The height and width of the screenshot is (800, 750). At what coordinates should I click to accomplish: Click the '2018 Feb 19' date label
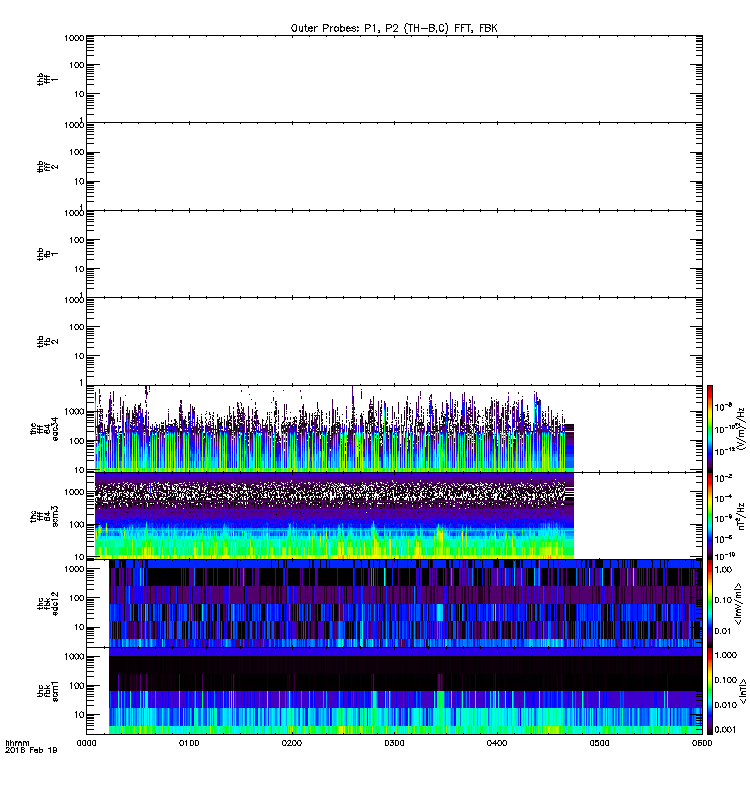31,750
